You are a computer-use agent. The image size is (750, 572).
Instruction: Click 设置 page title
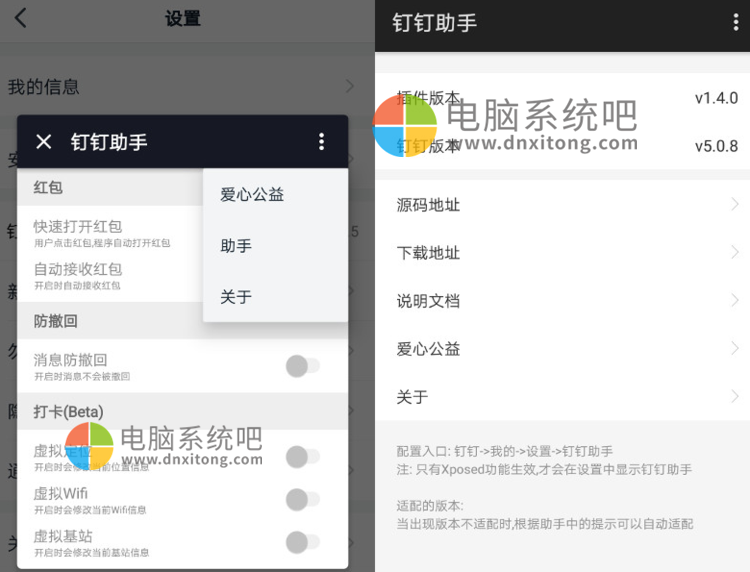[x=183, y=18]
